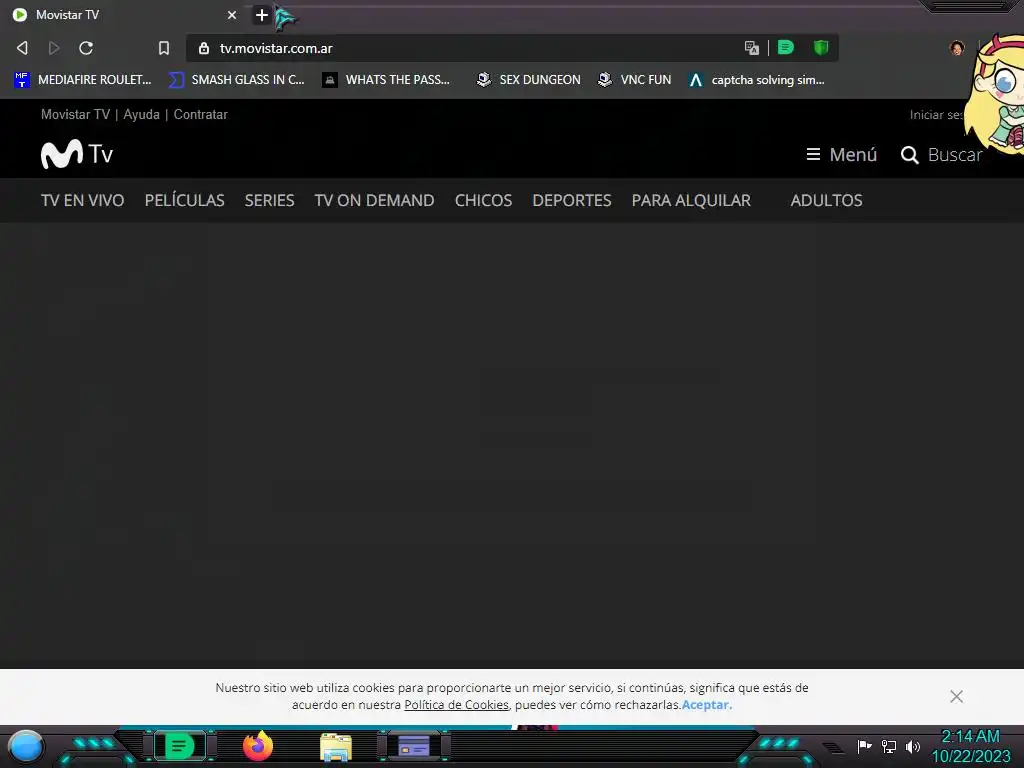Open the SERIES section
Screen dimensions: 1024x768
tap(269, 200)
